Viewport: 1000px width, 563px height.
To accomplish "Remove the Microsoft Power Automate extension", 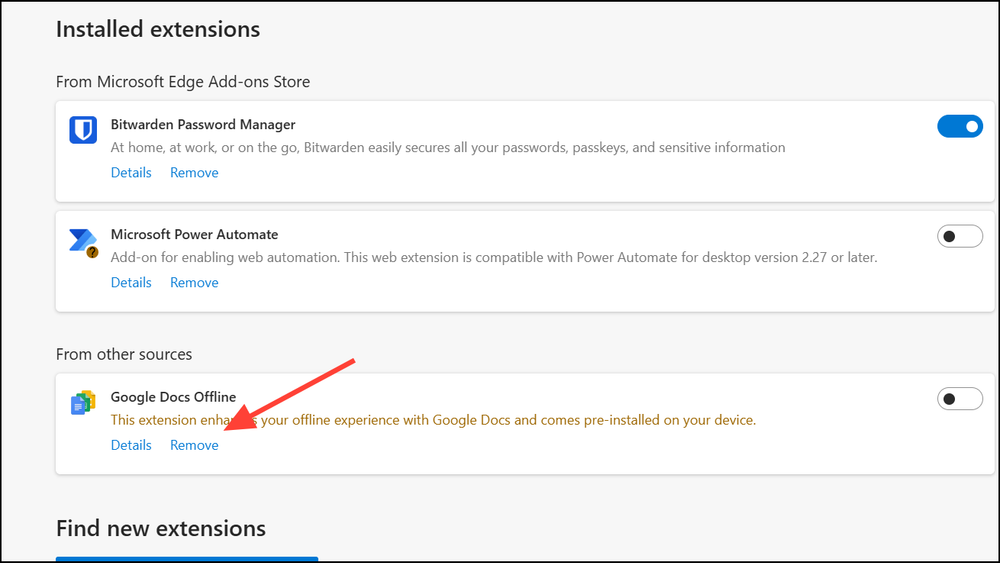I will point(194,282).
